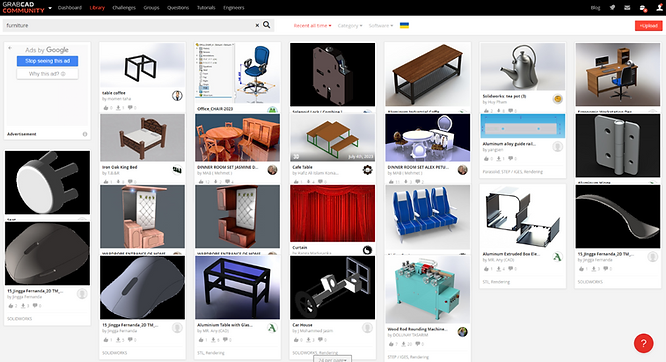Screen dimensions: 666x362
Task: Open the Tutorials menu item
Action: 206,8
